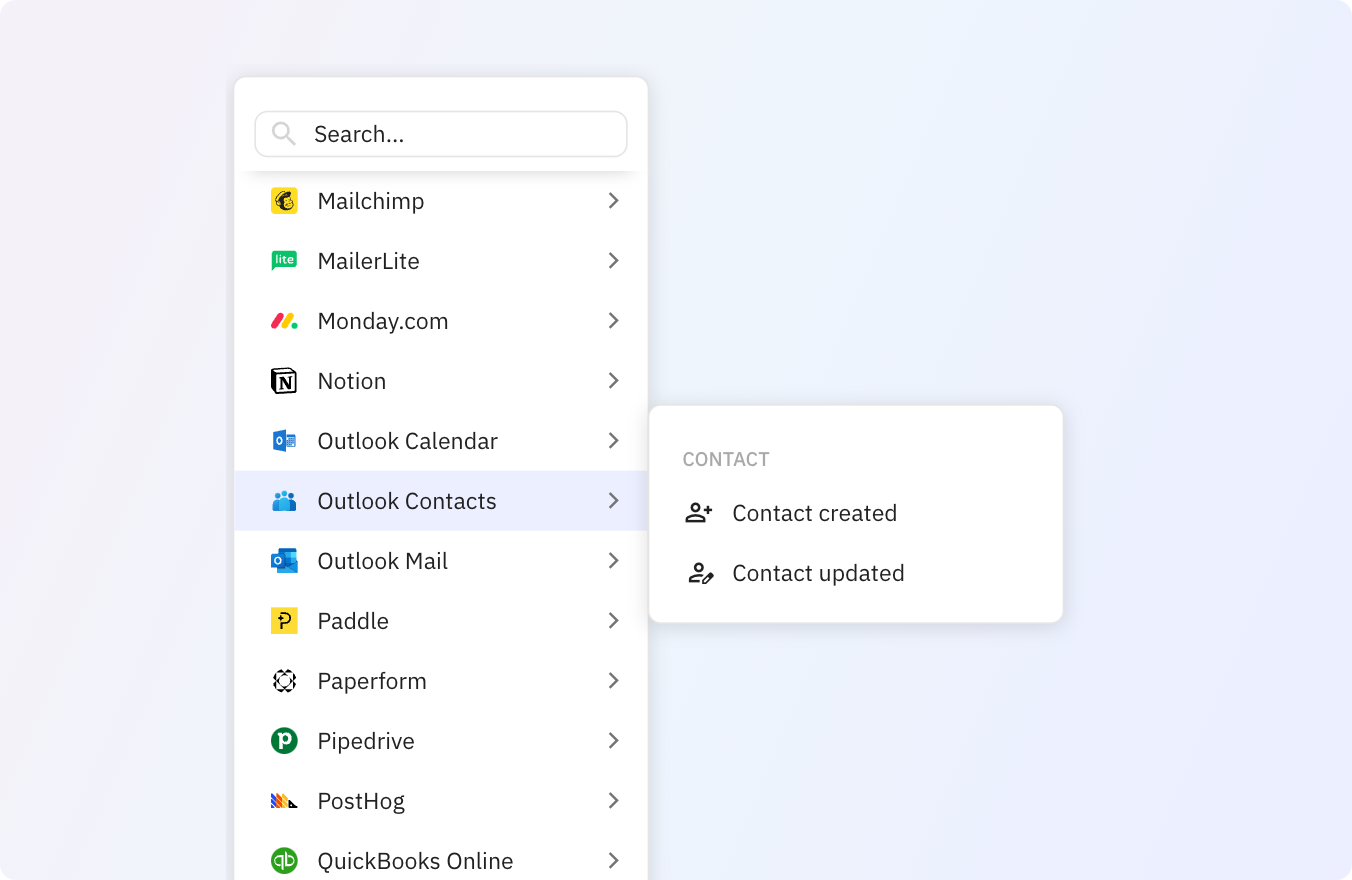Open the Outlook Calendar entry

(x=441, y=441)
